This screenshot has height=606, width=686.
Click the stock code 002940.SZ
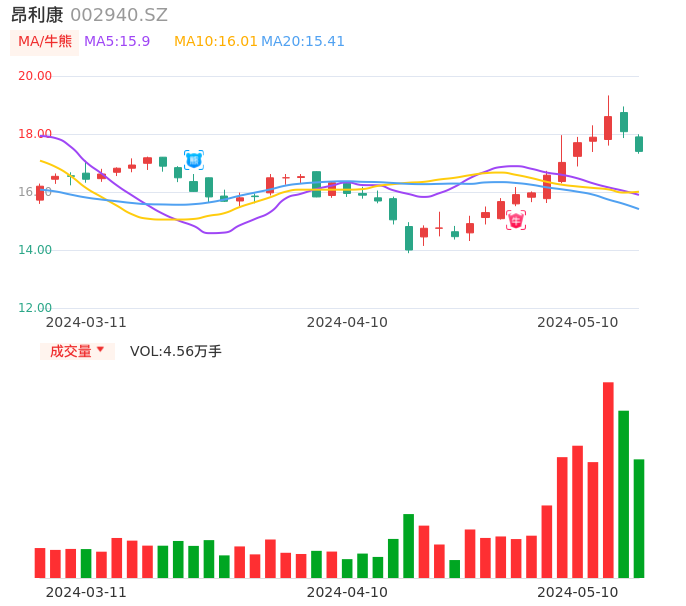[119, 15]
